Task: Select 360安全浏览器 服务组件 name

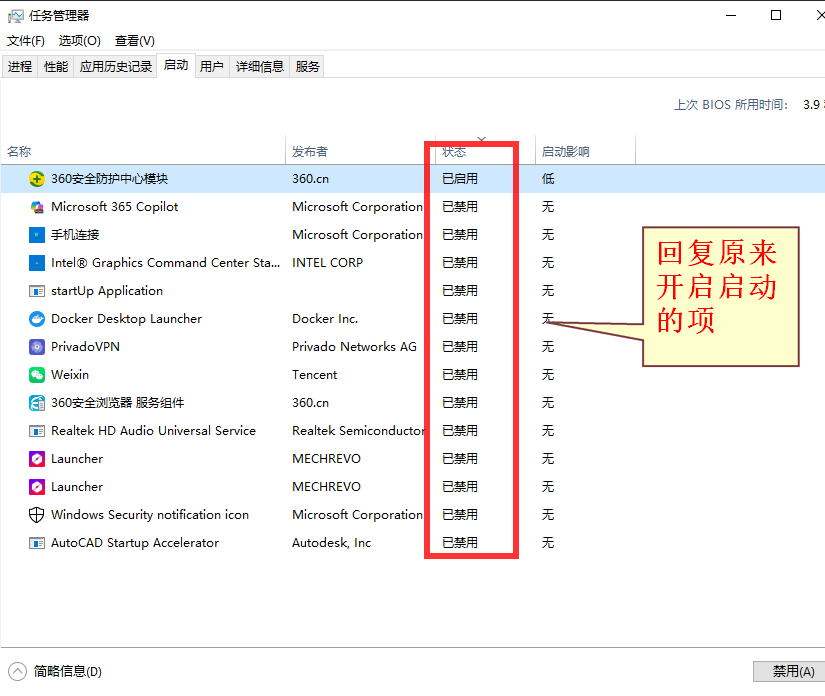Action: pyautogui.click(x=117, y=403)
